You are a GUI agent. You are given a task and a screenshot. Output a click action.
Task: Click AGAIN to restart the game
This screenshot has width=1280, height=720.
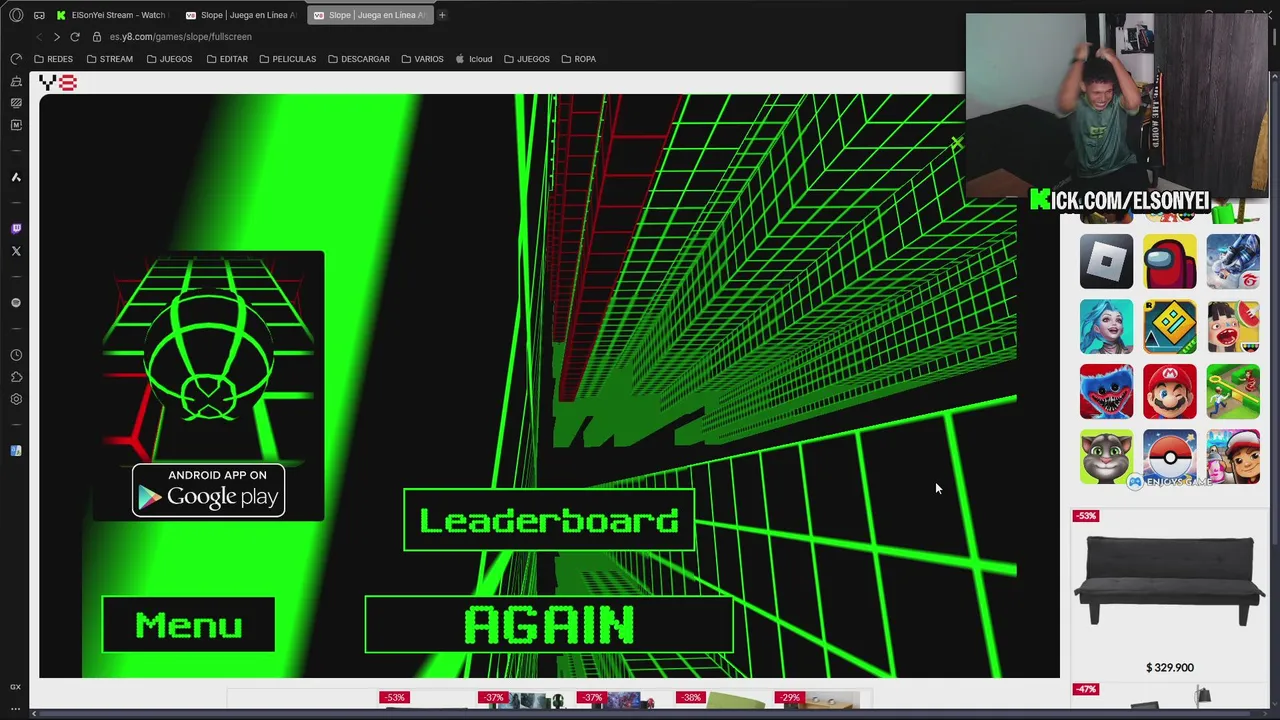coord(549,625)
